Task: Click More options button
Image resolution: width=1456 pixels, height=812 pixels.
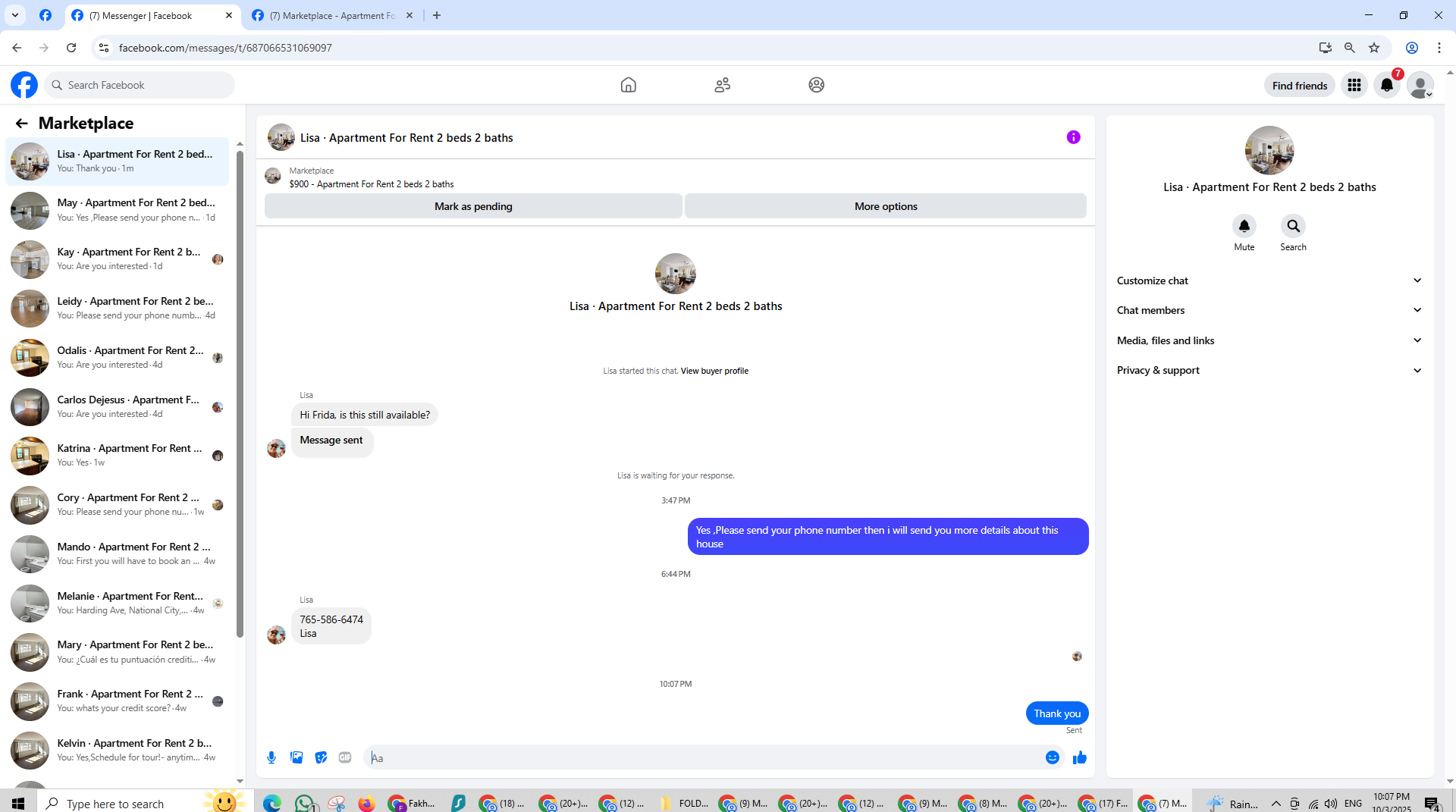Action: coord(886,206)
